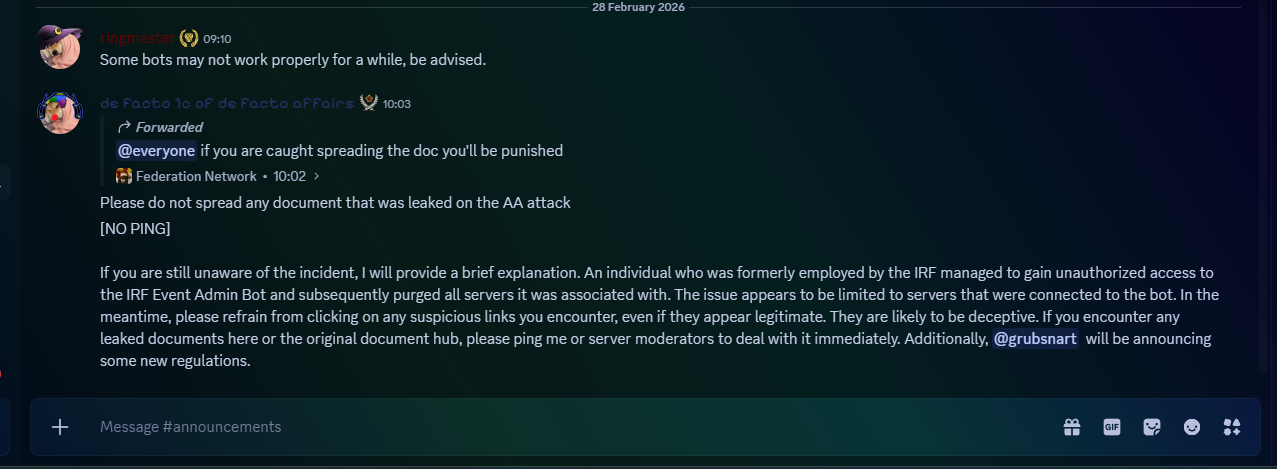Open ringmaster's avatar profile
Screen dimensions: 1277x469
pyautogui.click(x=59, y=47)
